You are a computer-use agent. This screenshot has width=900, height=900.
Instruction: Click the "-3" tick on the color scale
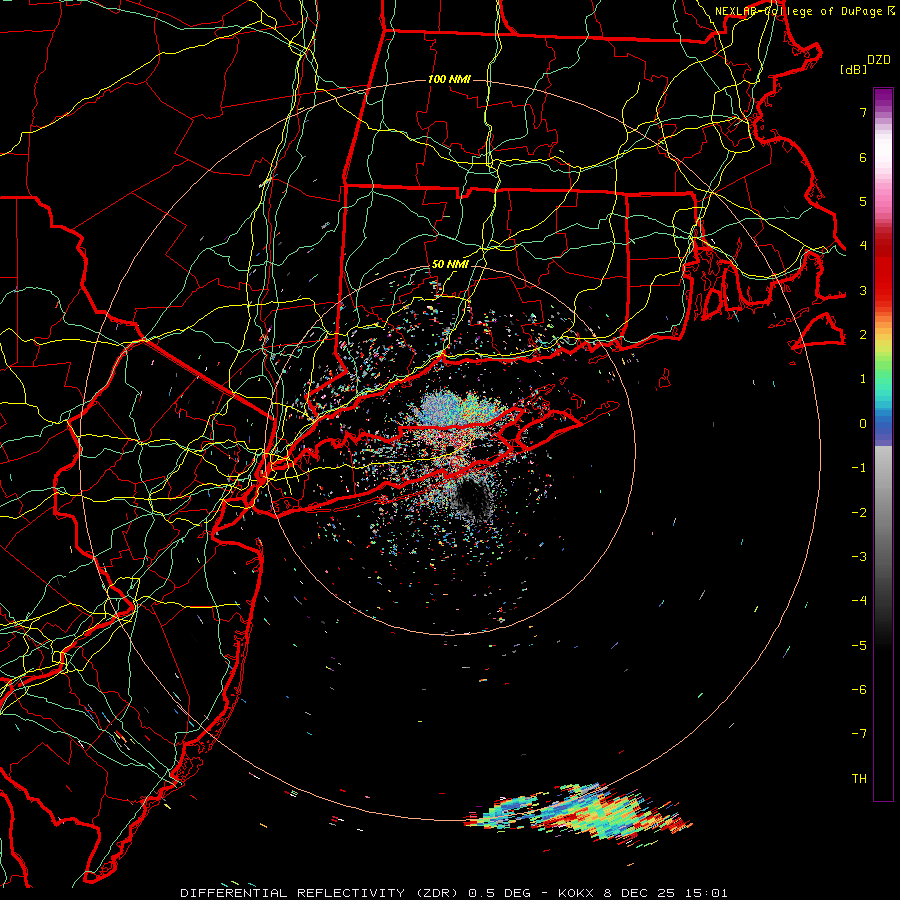point(859,557)
